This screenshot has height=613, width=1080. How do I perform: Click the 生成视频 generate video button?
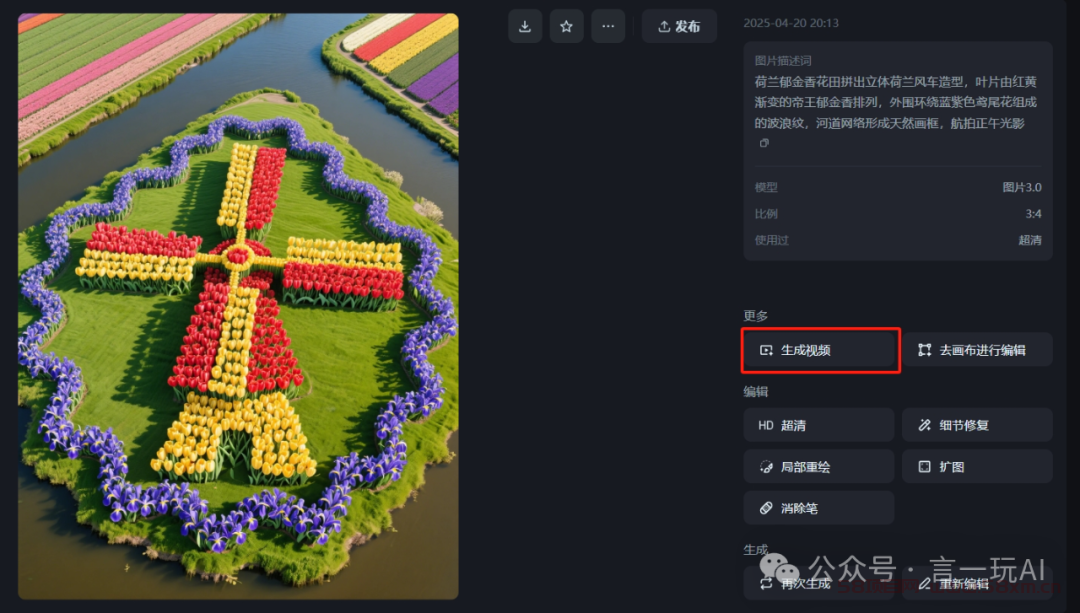(819, 350)
